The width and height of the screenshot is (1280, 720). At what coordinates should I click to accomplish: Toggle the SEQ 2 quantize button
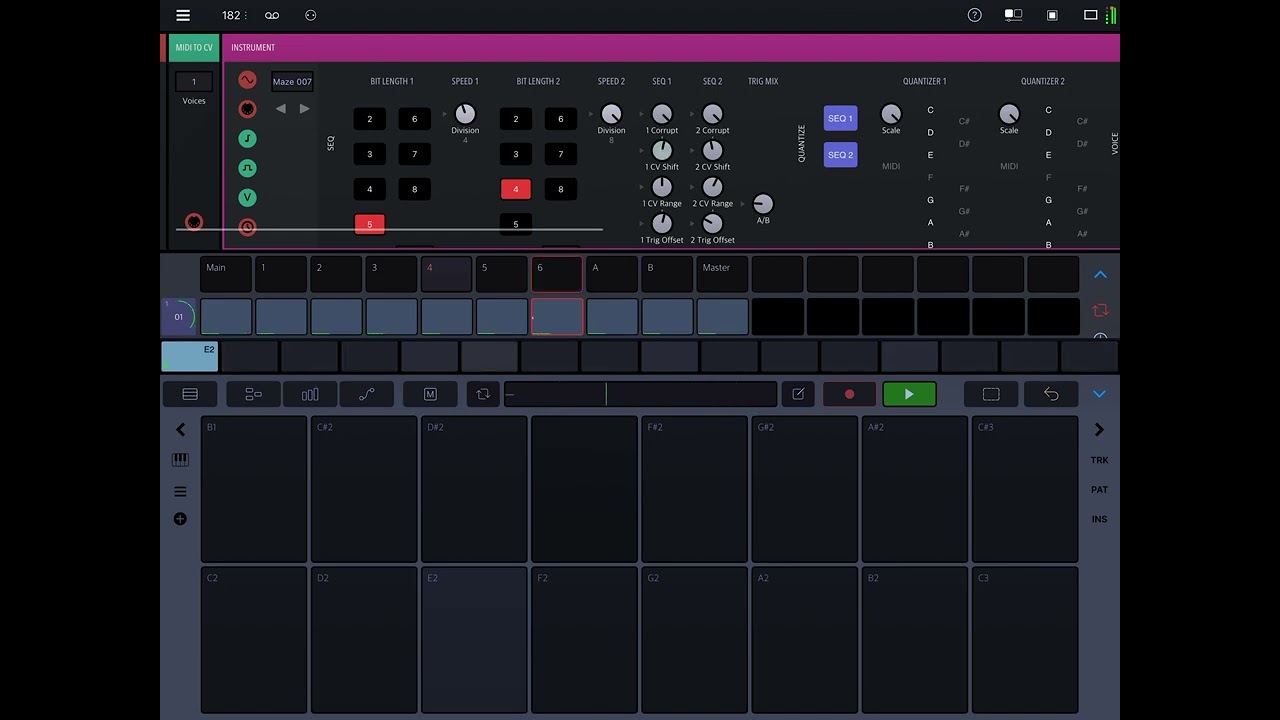pyautogui.click(x=840, y=155)
